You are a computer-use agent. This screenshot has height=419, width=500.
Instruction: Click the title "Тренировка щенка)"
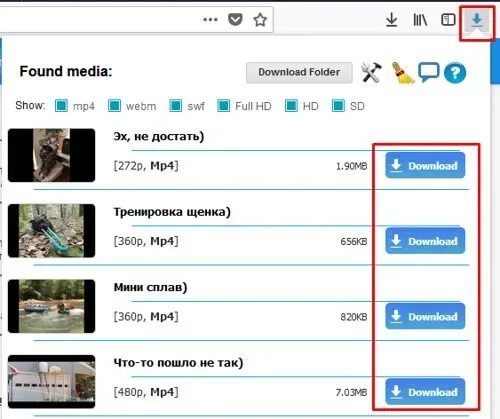[x=172, y=212]
